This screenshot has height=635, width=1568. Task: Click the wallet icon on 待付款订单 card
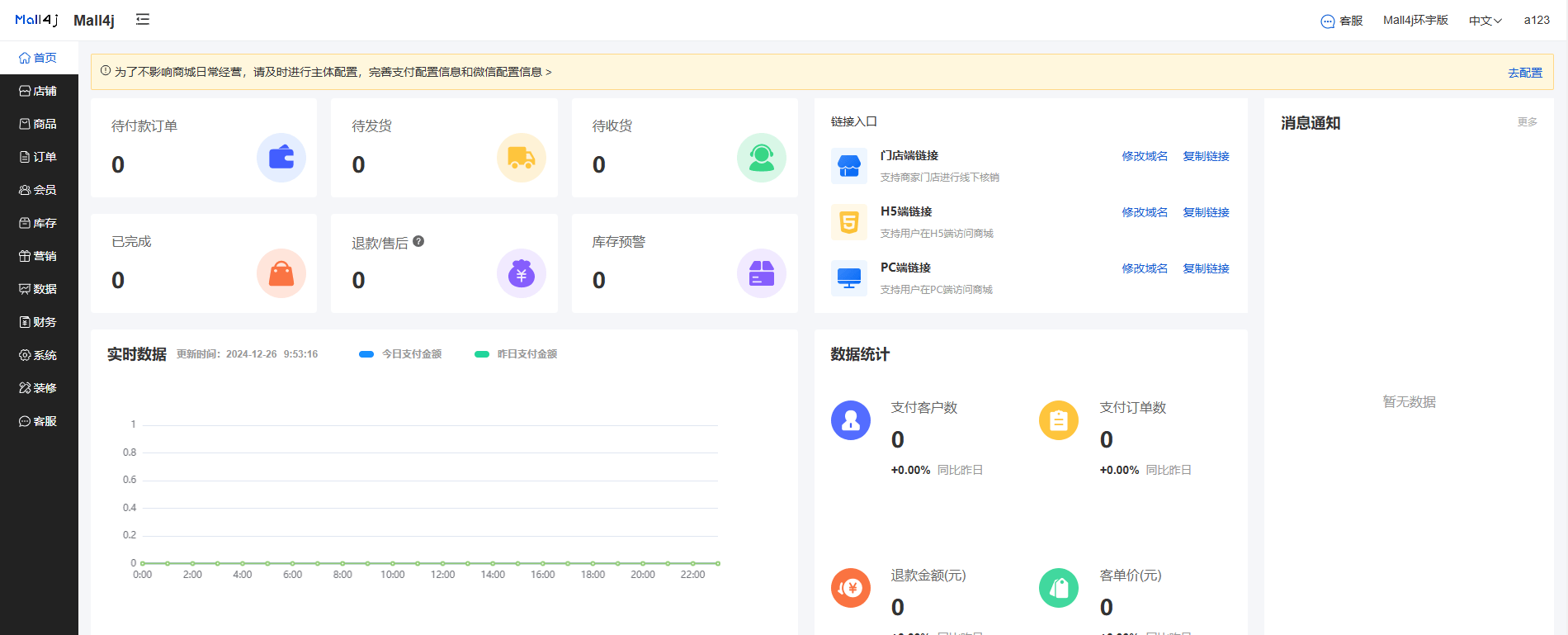tap(281, 158)
